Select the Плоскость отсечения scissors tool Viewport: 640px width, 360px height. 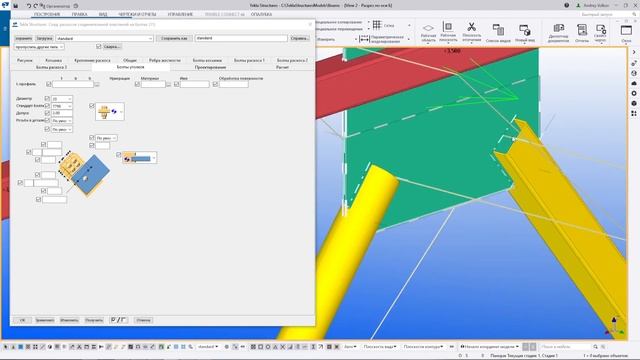[x=471, y=27]
